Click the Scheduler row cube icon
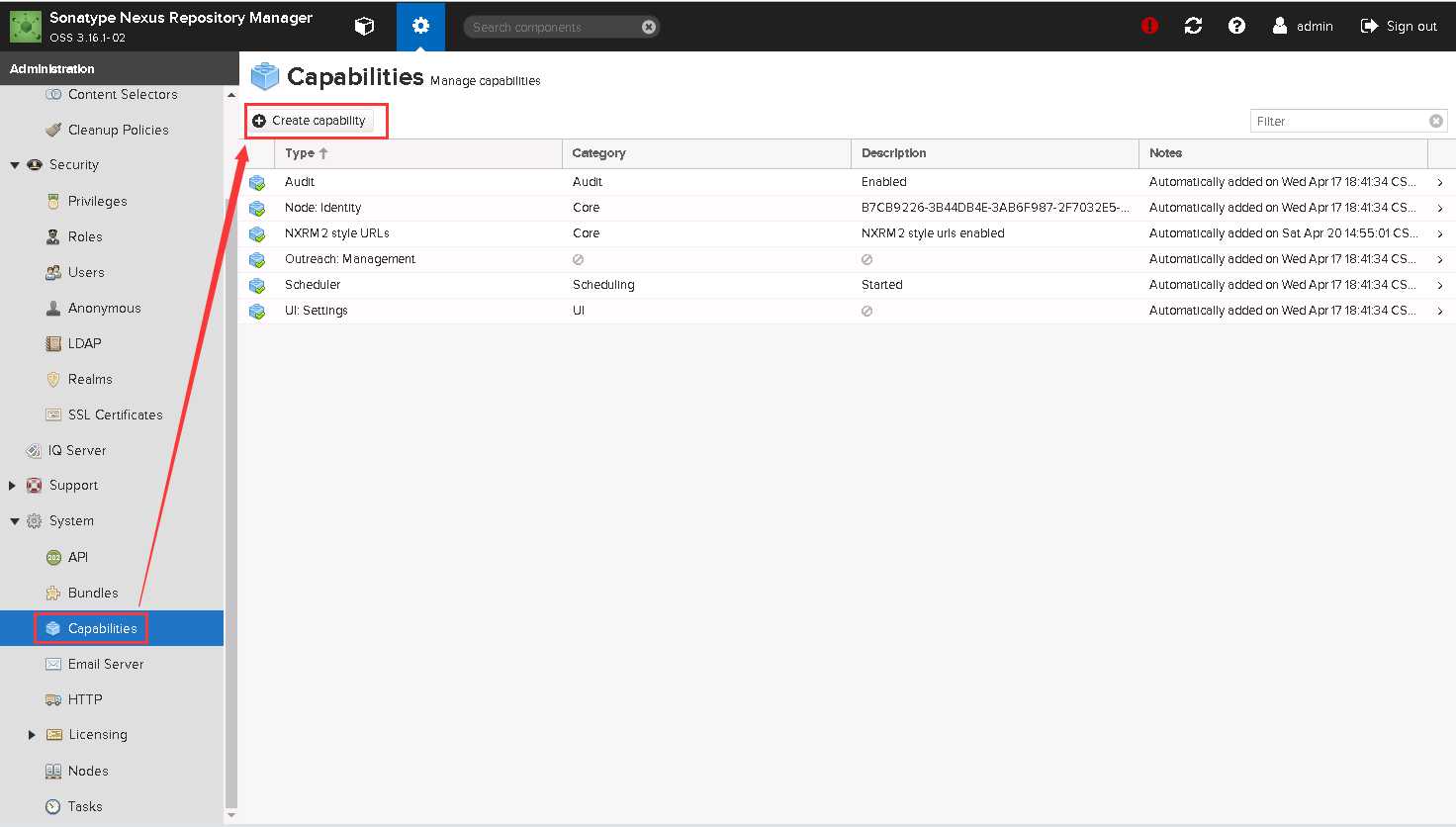Image resolution: width=1456 pixels, height=827 pixels. point(257,285)
